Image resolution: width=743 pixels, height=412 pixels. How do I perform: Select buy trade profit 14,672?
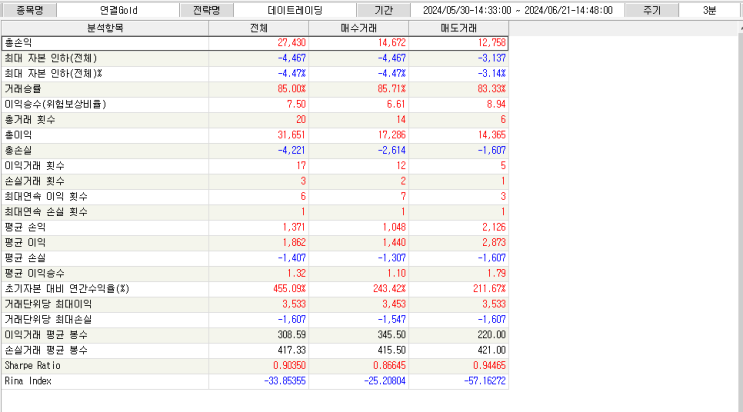click(391, 43)
